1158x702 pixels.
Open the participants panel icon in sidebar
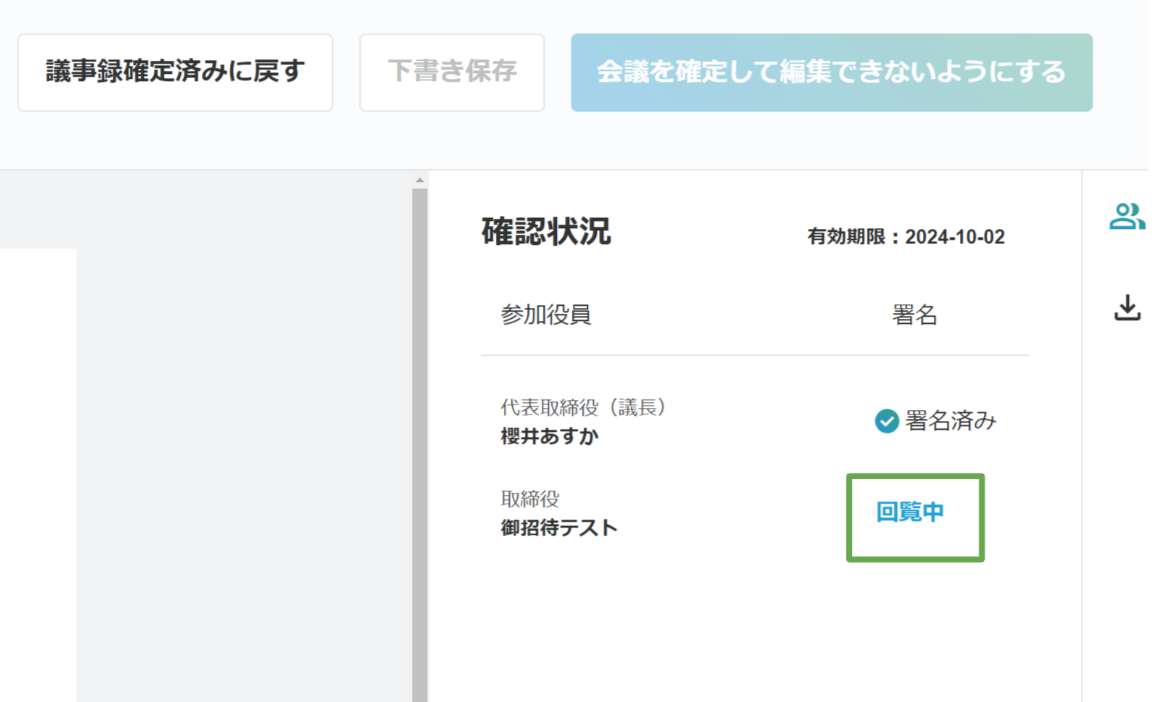(x=1127, y=216)
